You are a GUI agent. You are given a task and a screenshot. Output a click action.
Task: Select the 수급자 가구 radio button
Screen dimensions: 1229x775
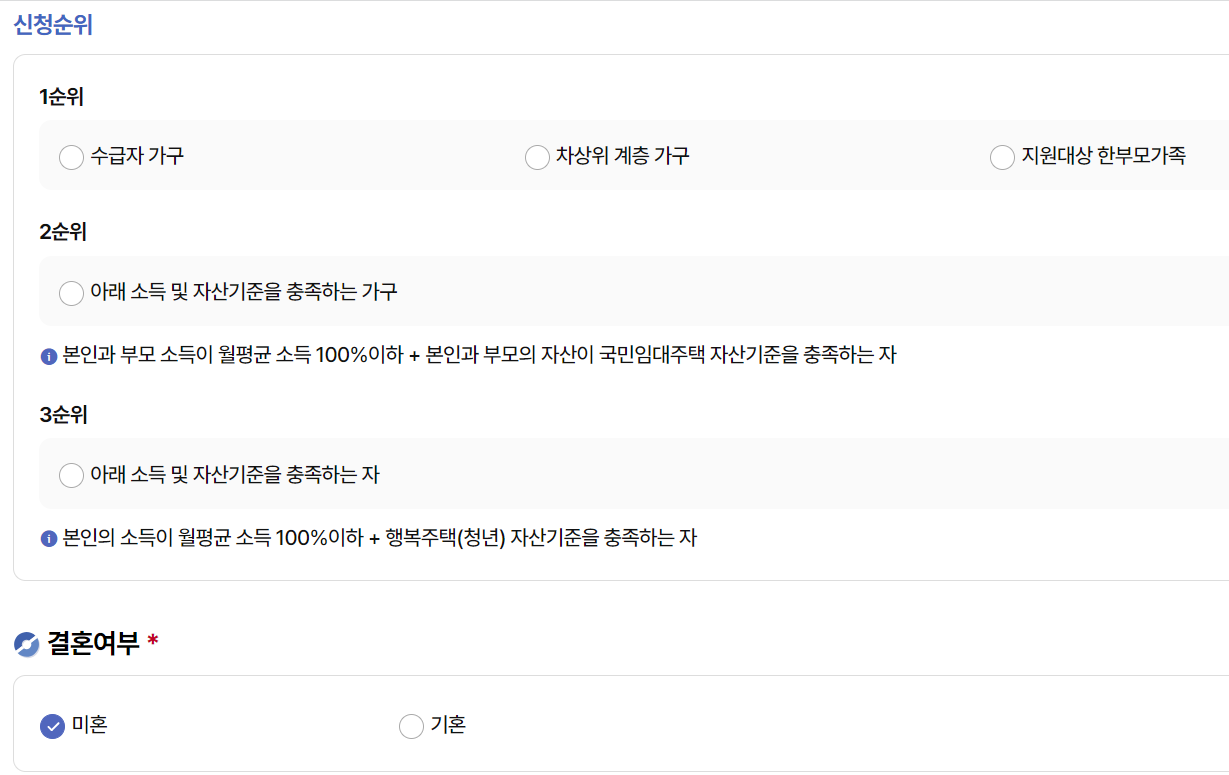coord(70,157)
